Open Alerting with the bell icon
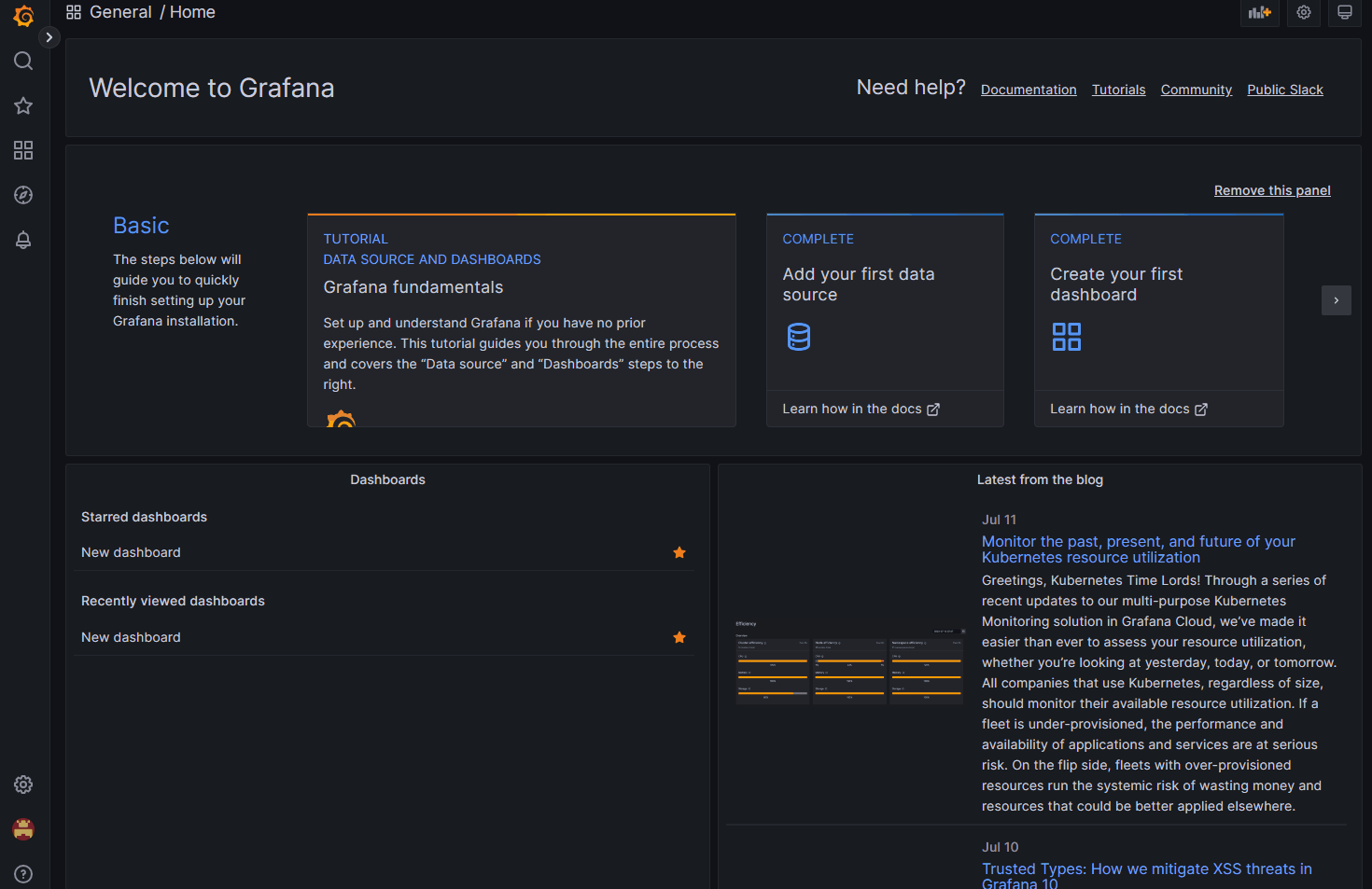Image resolution: width=1372 pixels, height=889 pixels. pos(23,240)
